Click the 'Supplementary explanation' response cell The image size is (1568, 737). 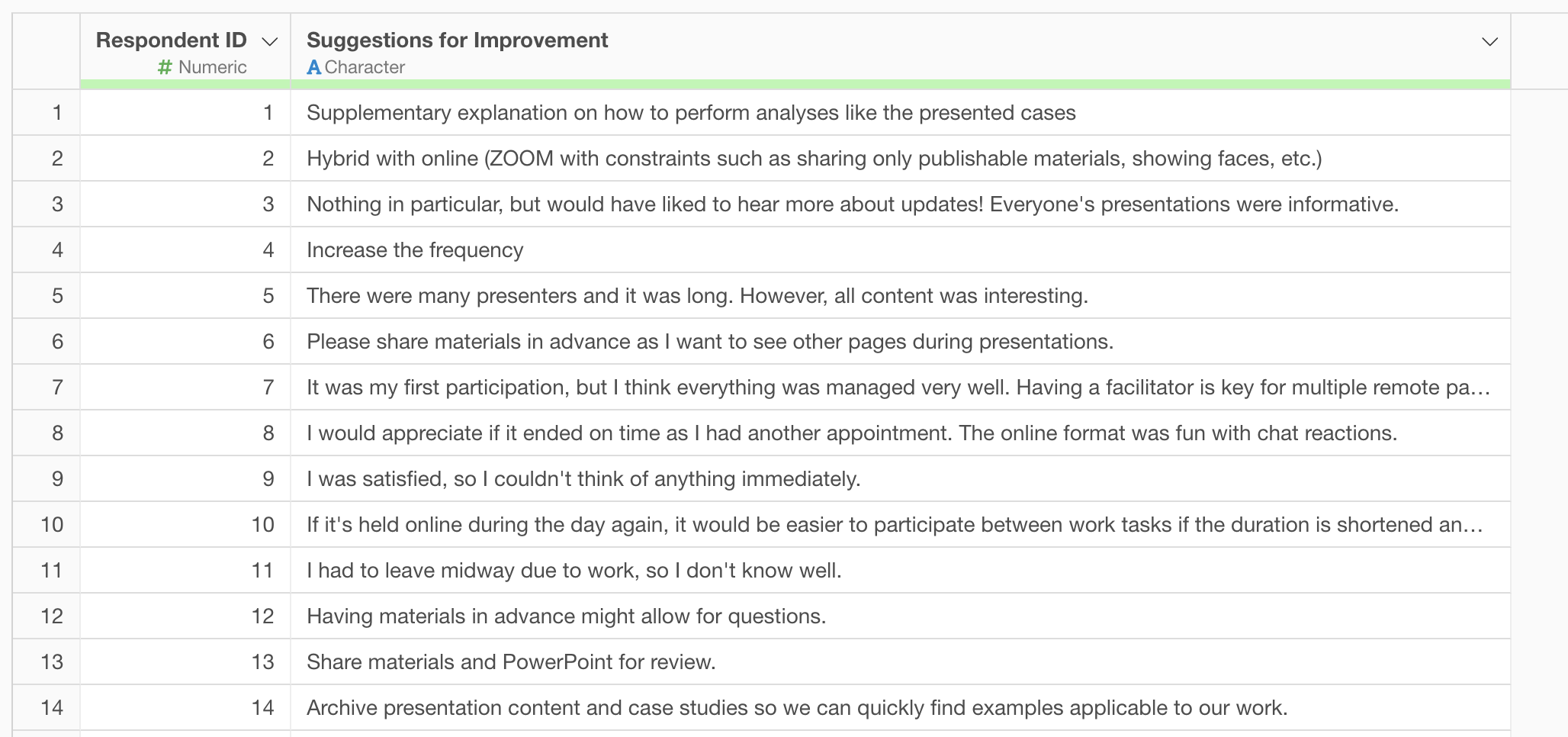[901, 113]
